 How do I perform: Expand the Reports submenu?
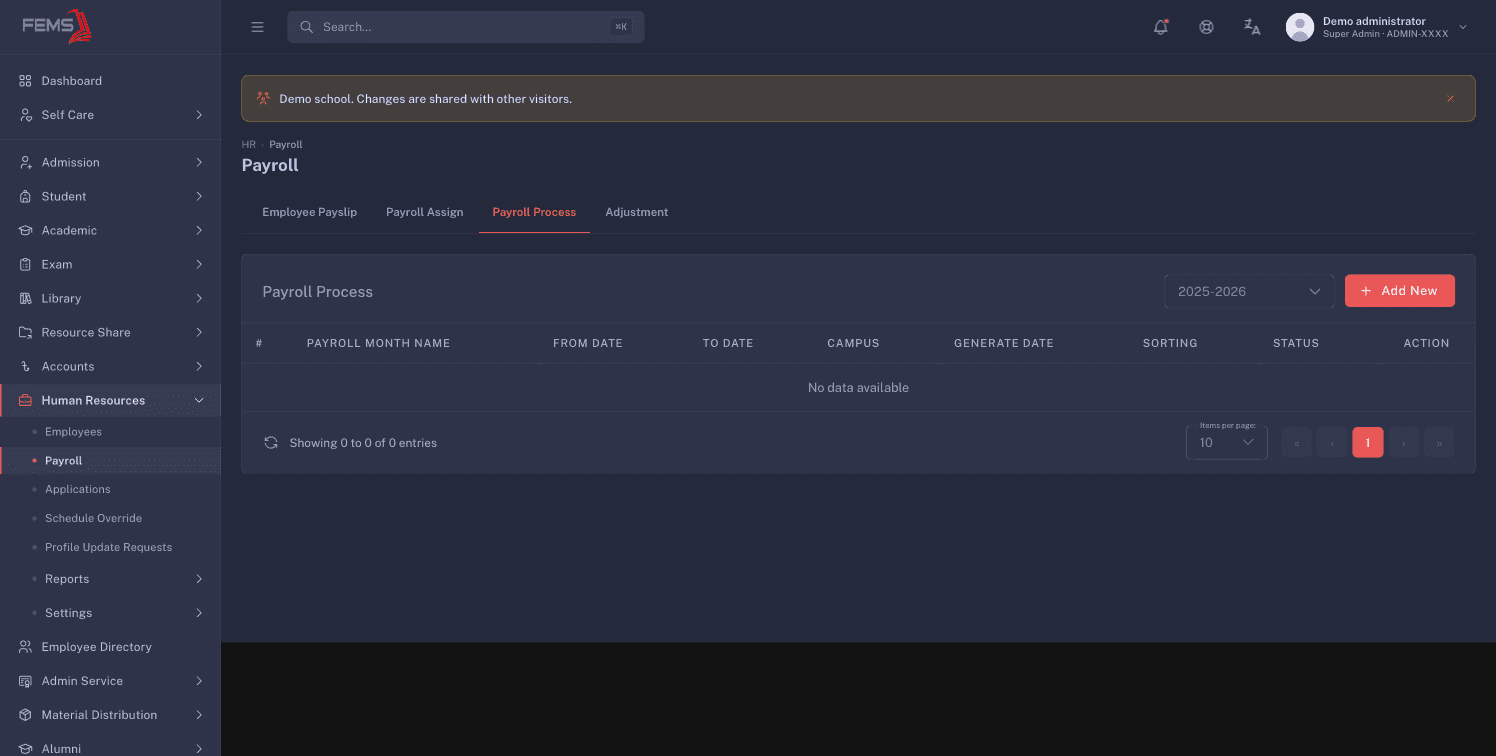click(x=110, y=579)
